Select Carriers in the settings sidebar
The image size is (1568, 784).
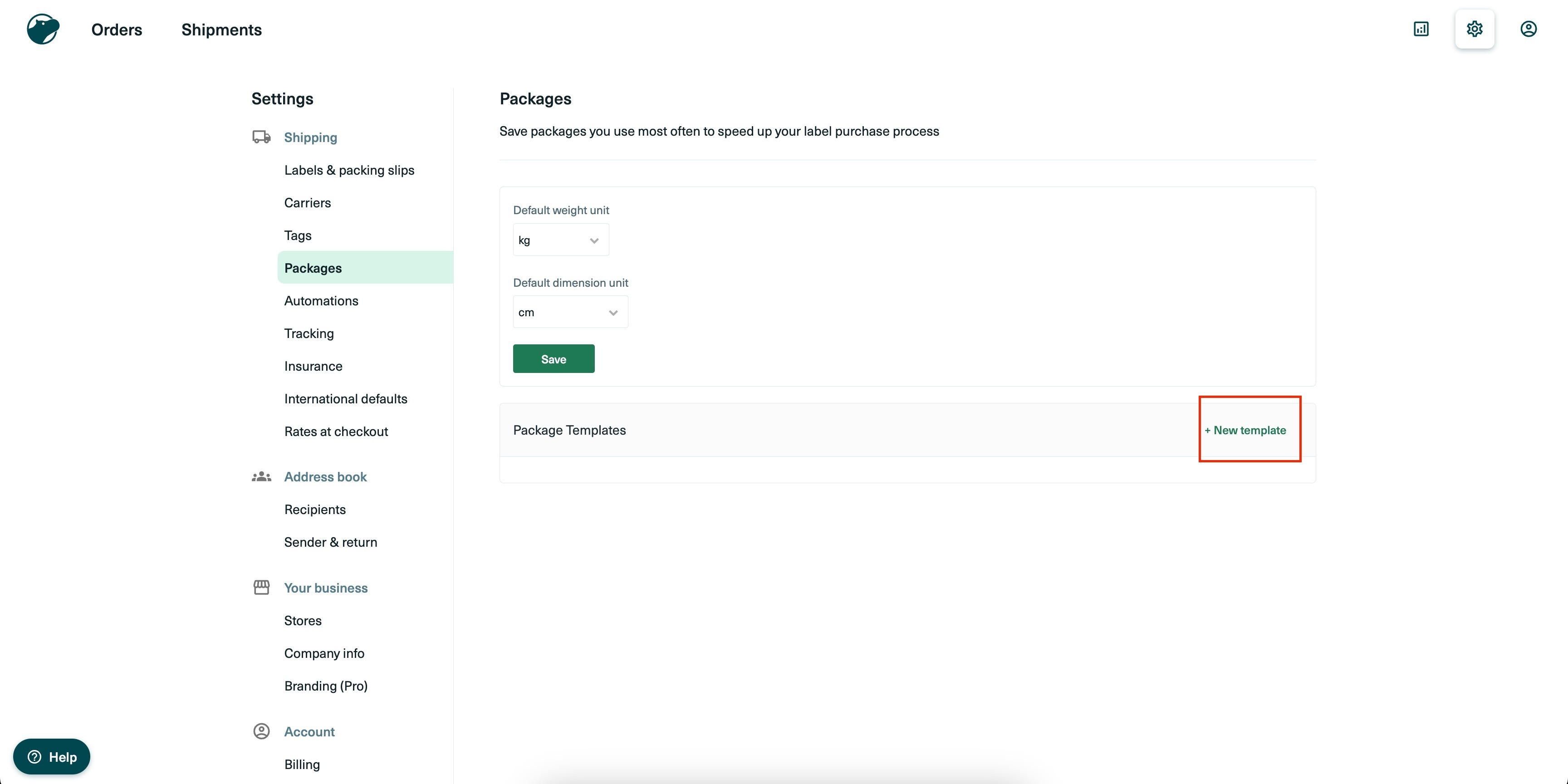(x=308, y=203)
